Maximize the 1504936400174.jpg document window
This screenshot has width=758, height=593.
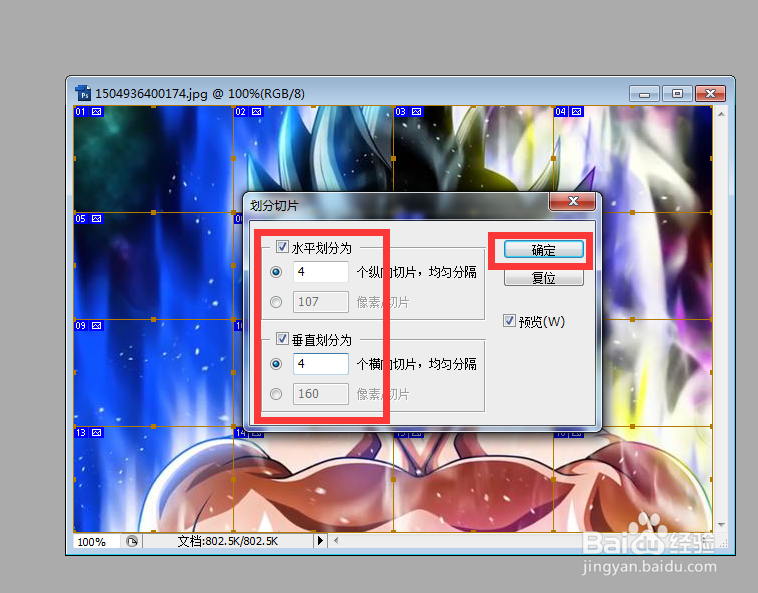tap(677, 94)
